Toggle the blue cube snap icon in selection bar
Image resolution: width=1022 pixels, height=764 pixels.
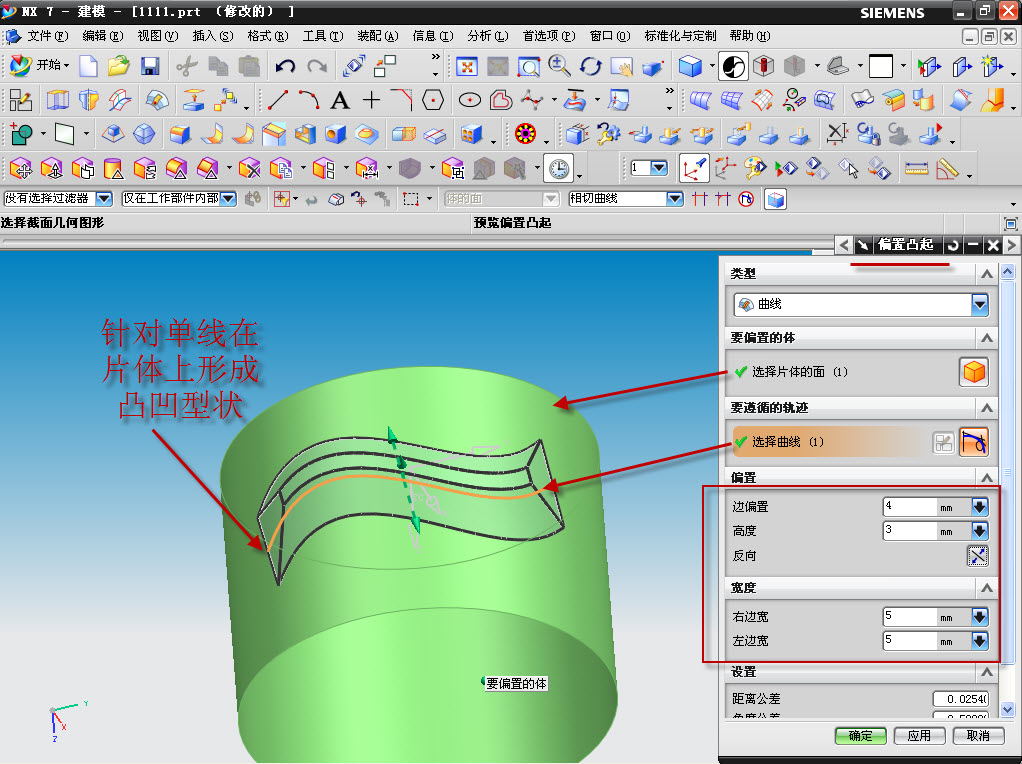click(775, 199)
